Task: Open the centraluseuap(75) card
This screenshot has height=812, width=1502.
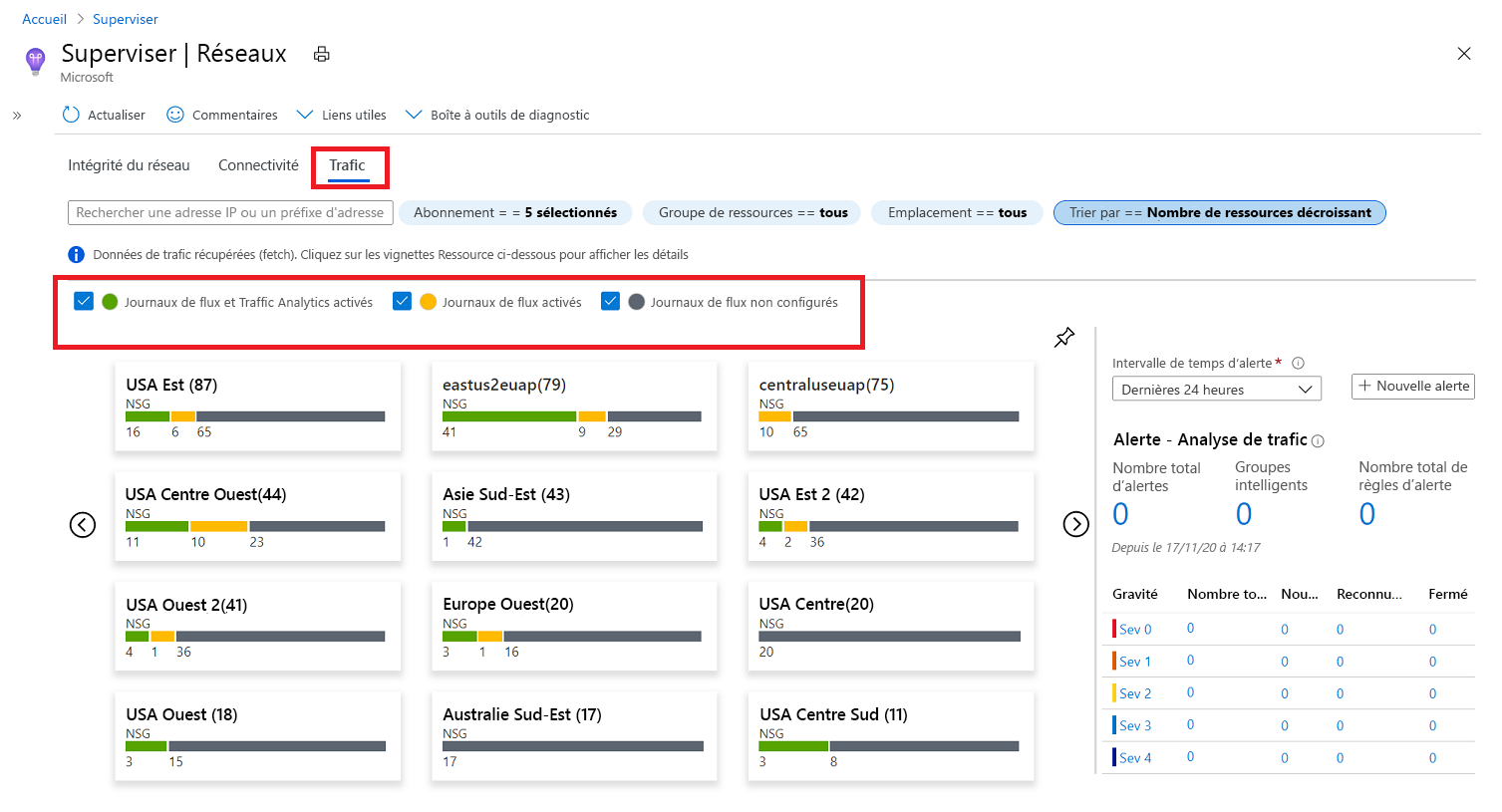Action: click(x=891, y=406)
